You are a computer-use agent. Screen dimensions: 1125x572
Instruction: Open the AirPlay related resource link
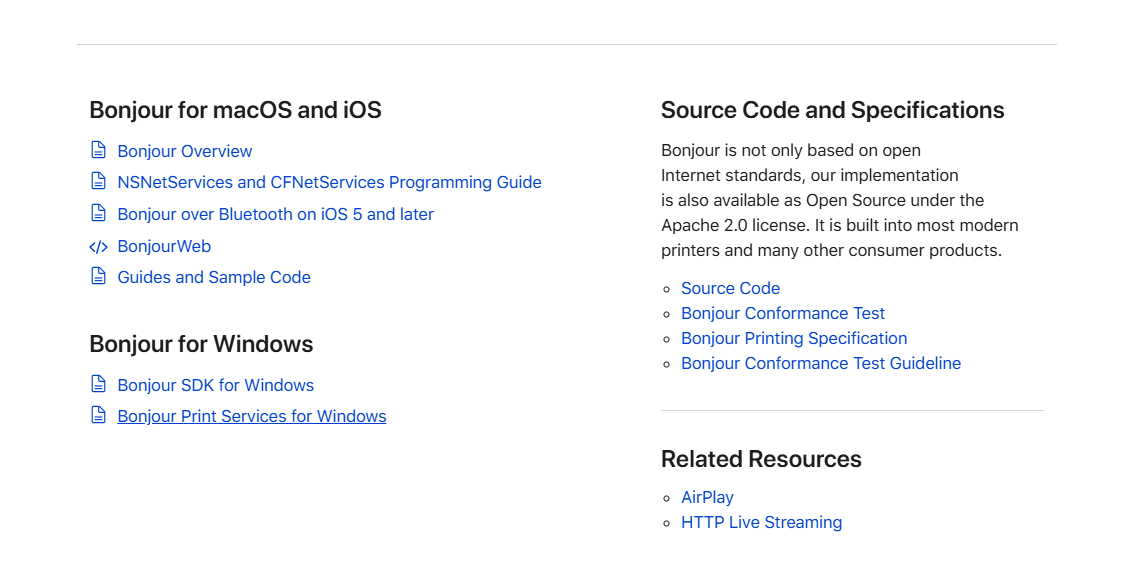tap(707, 497)
